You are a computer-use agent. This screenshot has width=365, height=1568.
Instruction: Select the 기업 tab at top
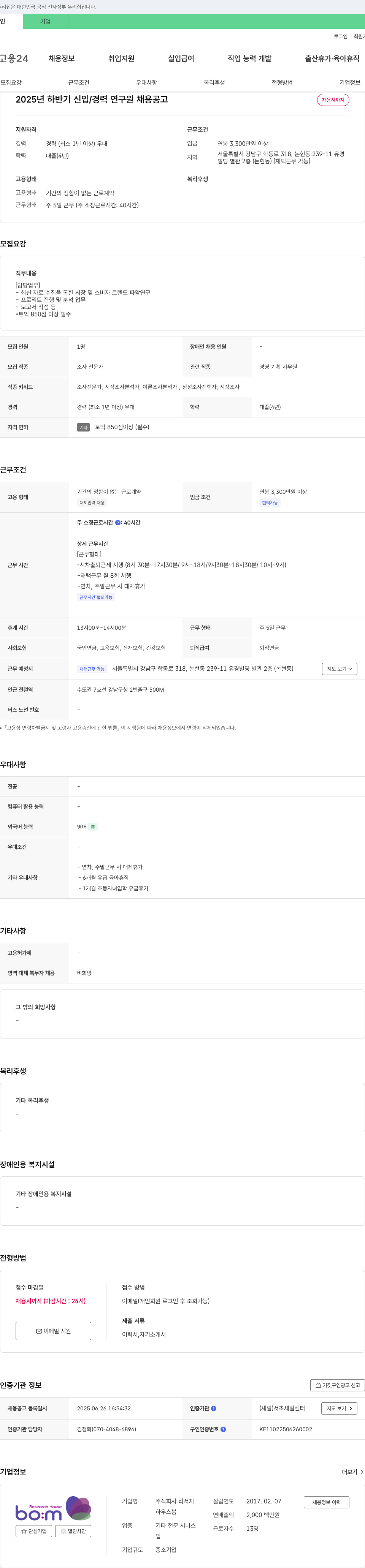point(46,21)
